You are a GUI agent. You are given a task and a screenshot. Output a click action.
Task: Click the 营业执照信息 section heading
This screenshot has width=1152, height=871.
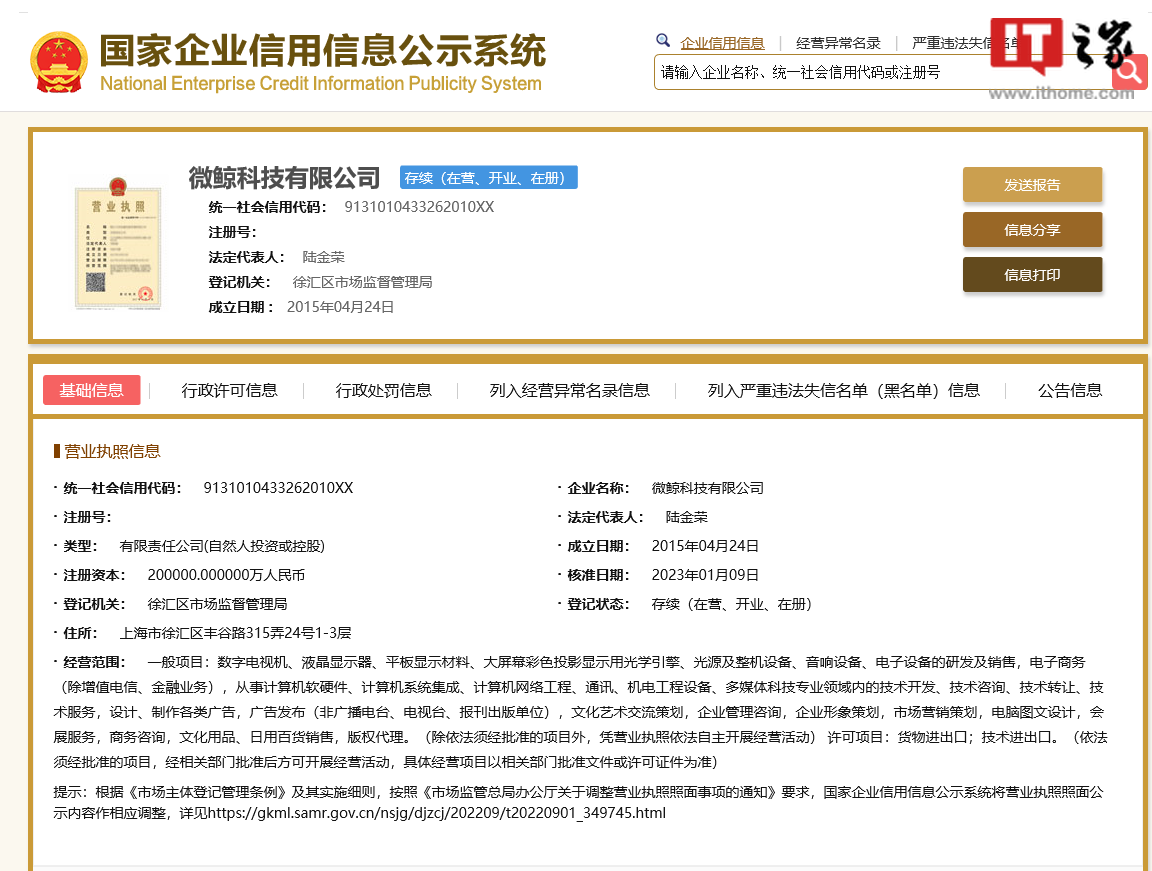(112, 451)
